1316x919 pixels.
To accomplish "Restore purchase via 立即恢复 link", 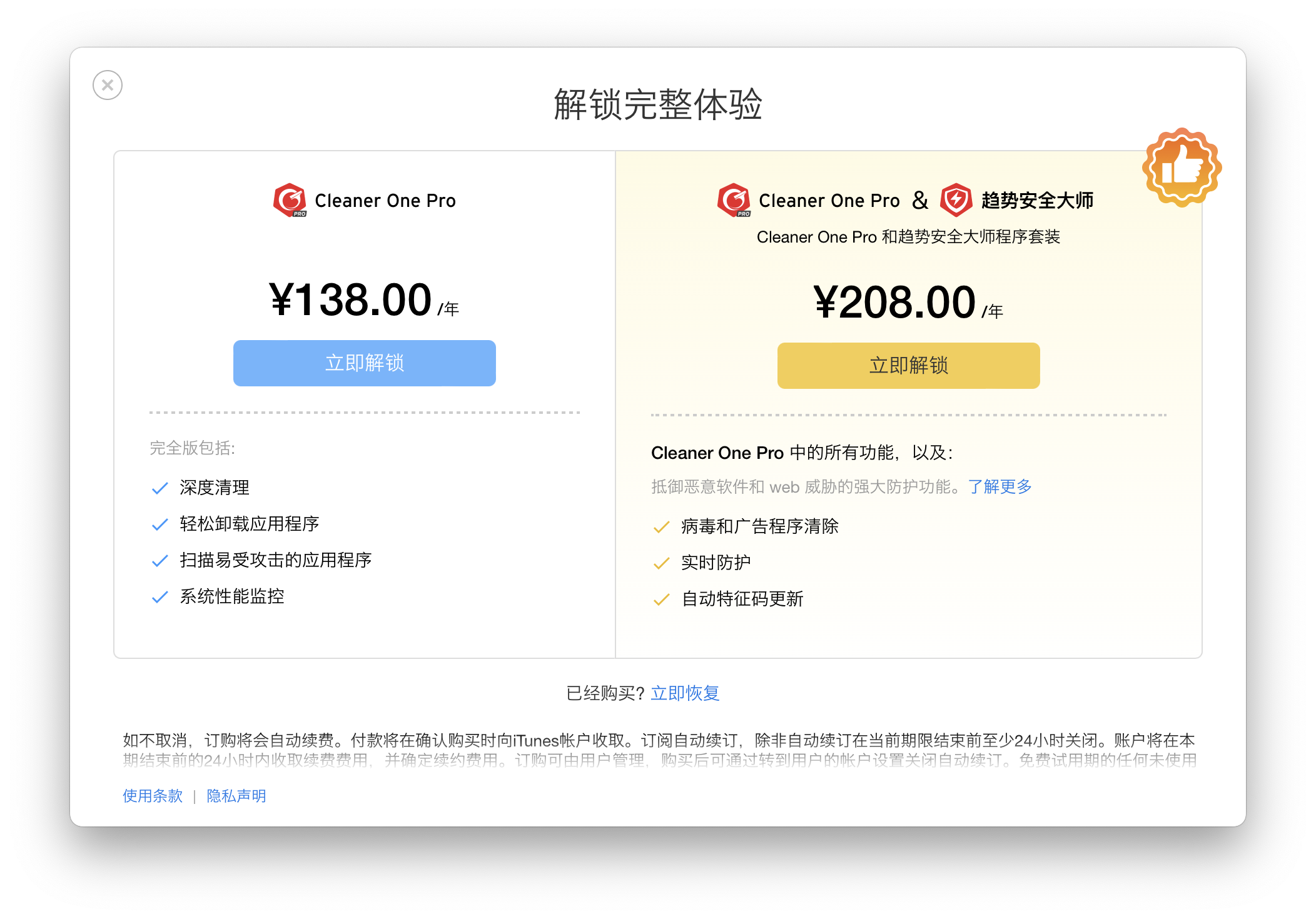I will [685, 693].
